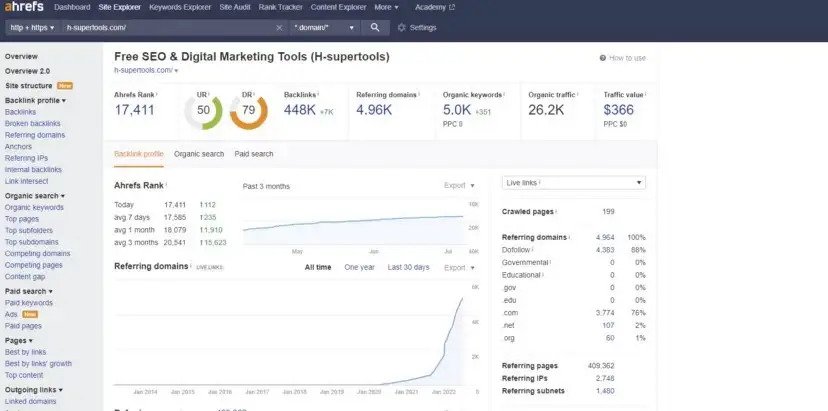This screenshot has height=411, width=828.
Task: Open Broken backlinks in the sidebar
Action: pos(33,124)
